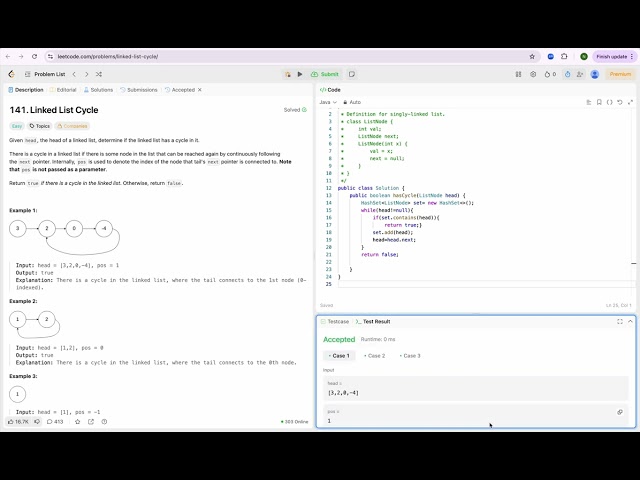The height and width of the screenshot is (480, 640).
Task: Reload the browser page
Action: click(x=34, y=57)
